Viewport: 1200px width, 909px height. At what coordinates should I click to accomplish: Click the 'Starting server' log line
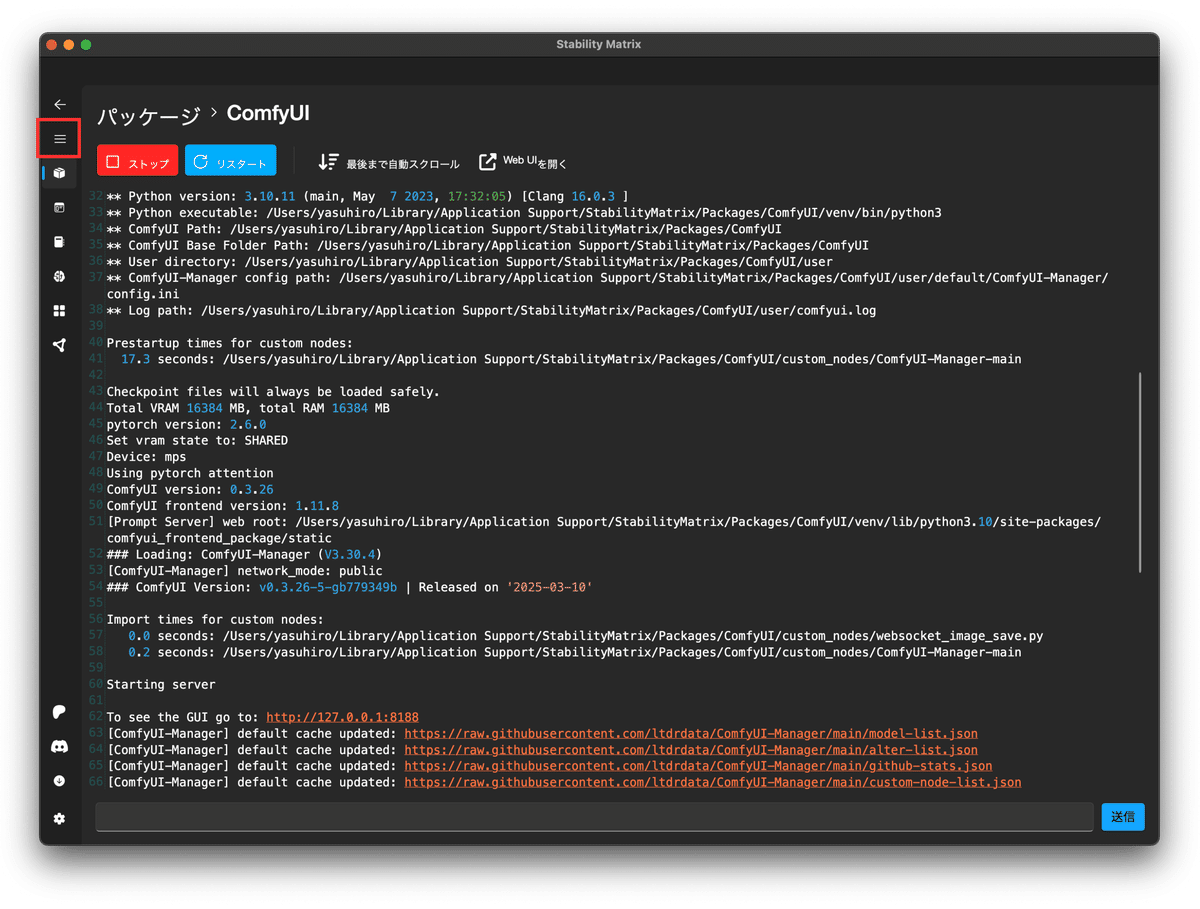(x=160, y=685)
